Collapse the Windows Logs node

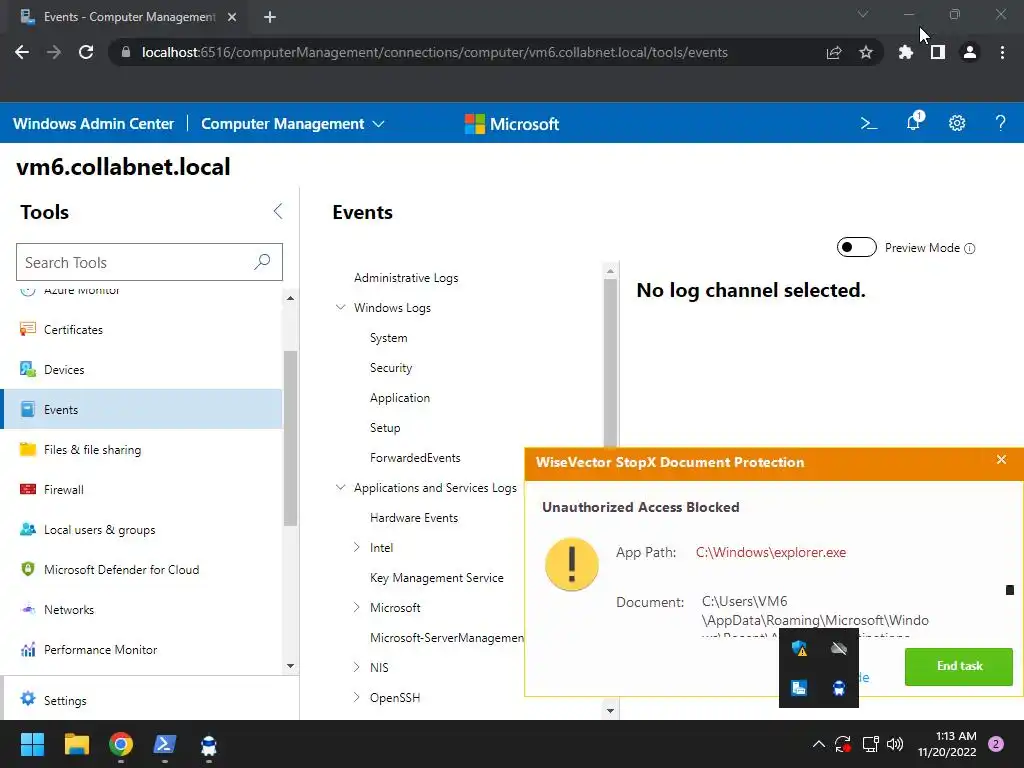(340, 307)
